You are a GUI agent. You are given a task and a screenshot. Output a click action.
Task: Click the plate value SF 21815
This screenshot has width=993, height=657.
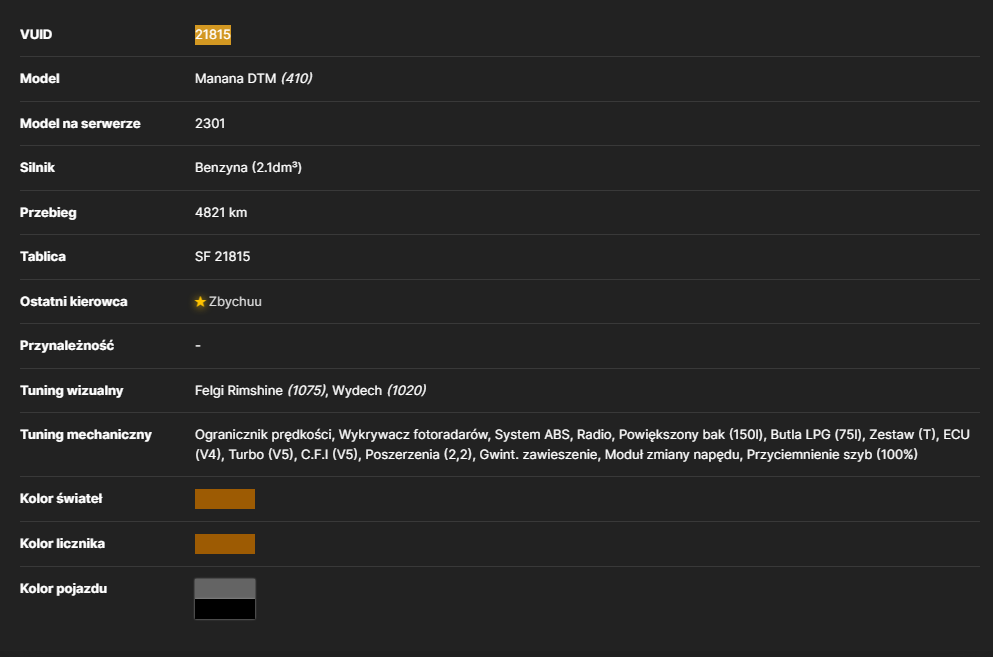(222, 257)
